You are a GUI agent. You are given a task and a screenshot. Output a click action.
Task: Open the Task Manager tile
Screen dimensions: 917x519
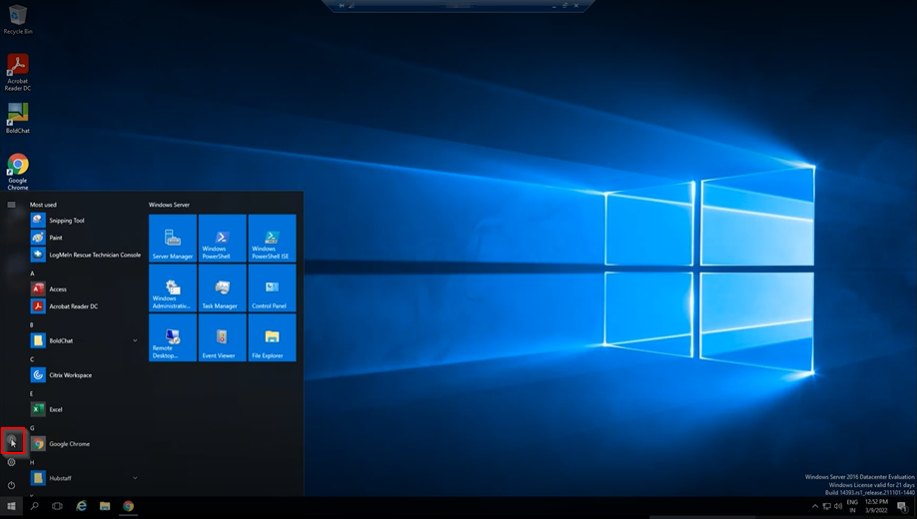pos(222,288)
